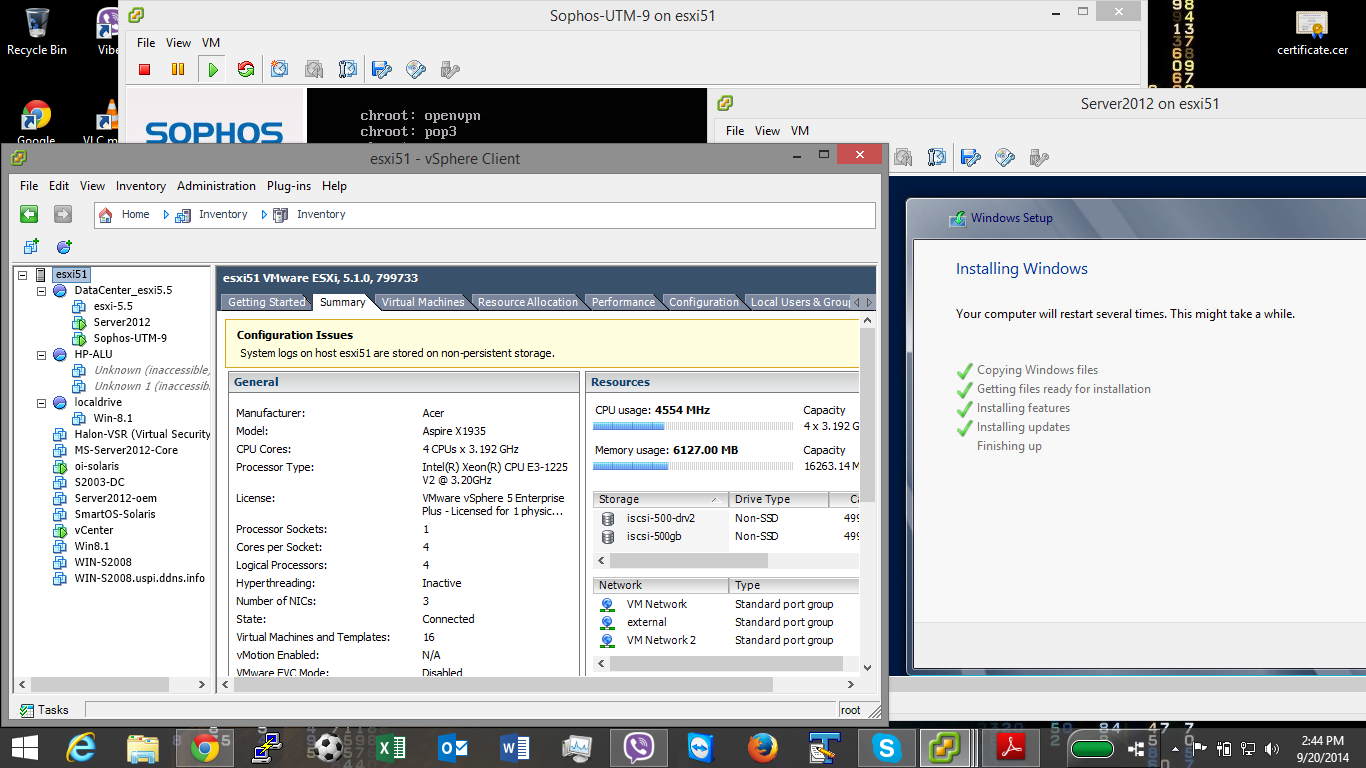Image resolution: width=1366 pixels, height=768 pixels.
Task: Switch to the Resource Allocation tab
Action: pyautogui.click(x=528, y=302)
